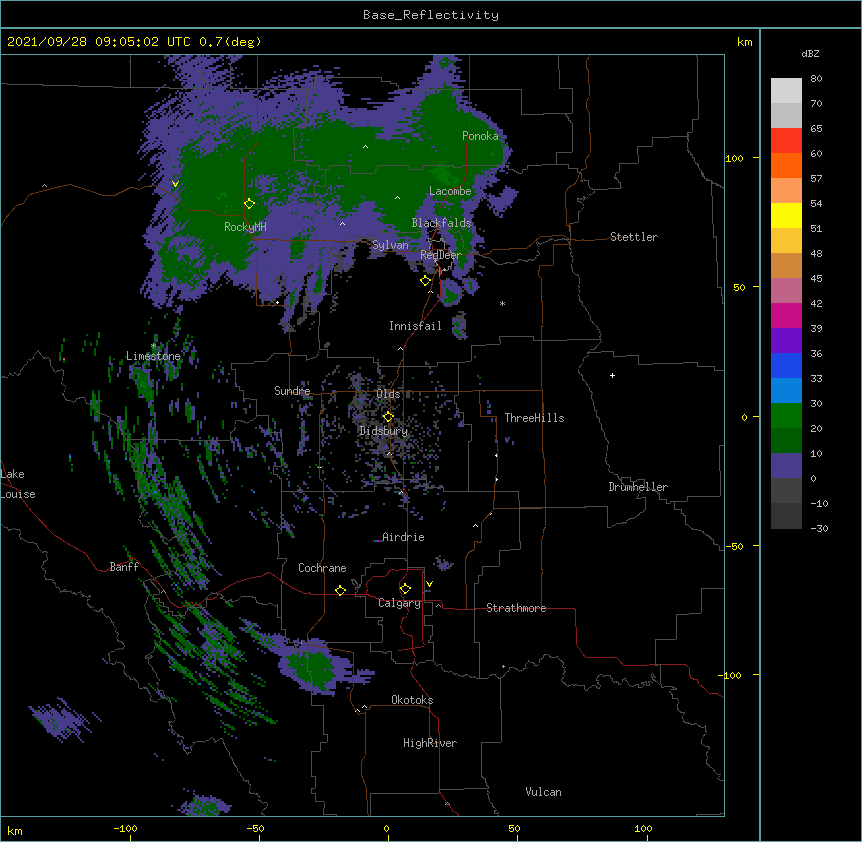Click the yellow V marker west of RockyMH
The image size is (862, 842).
(x=175, y=184)
